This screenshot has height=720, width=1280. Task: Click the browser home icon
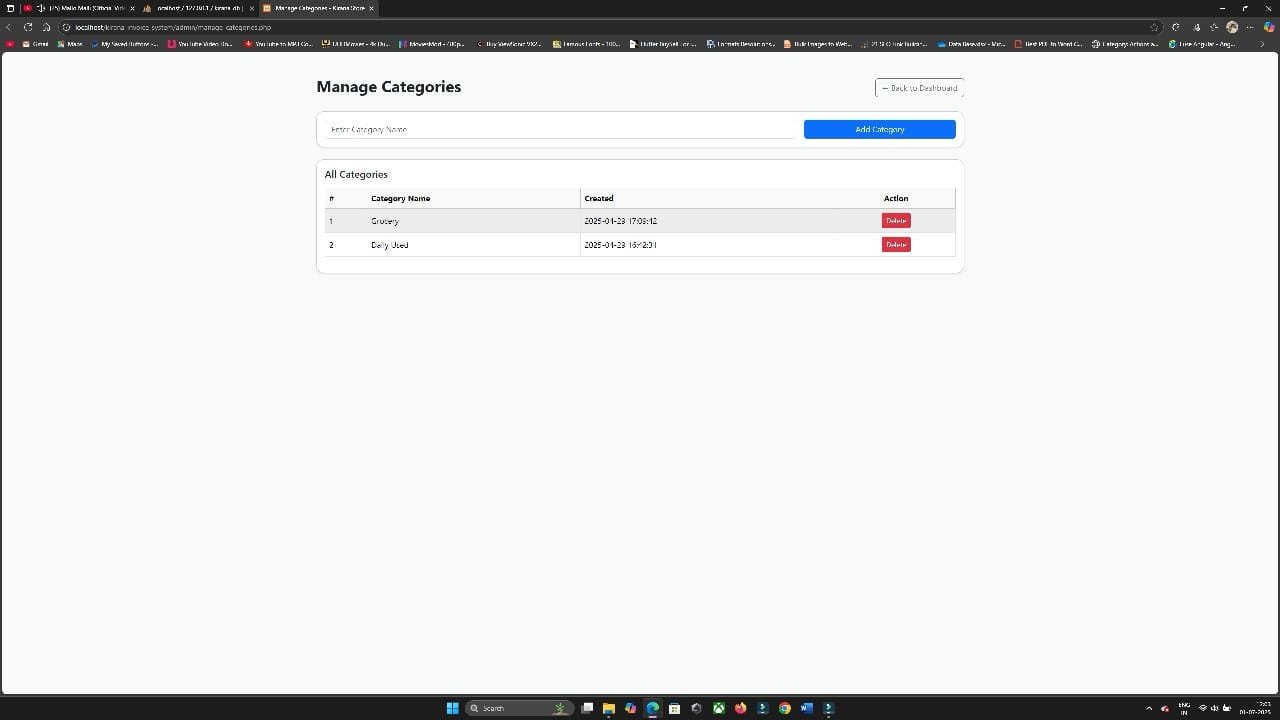pos(46,27)
